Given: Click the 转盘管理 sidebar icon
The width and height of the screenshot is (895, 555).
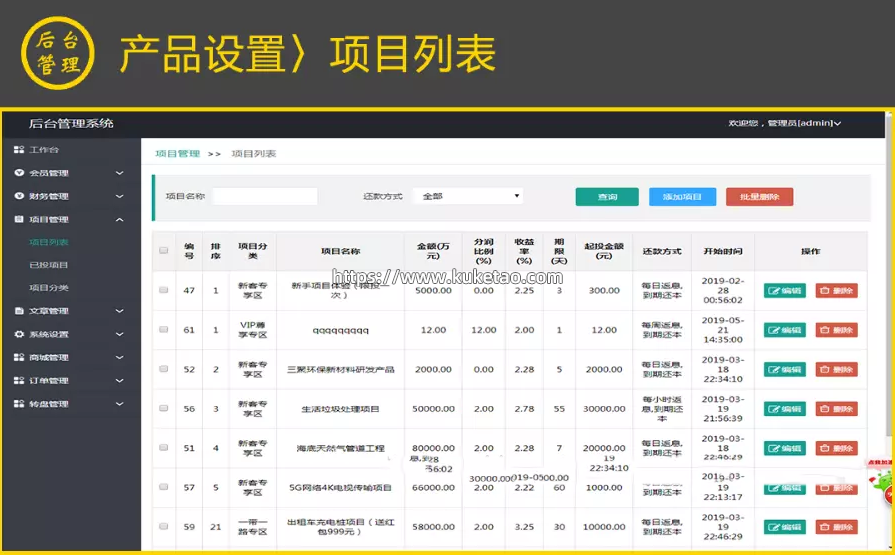Looking at the screenshot, I should tap(19, 404).
